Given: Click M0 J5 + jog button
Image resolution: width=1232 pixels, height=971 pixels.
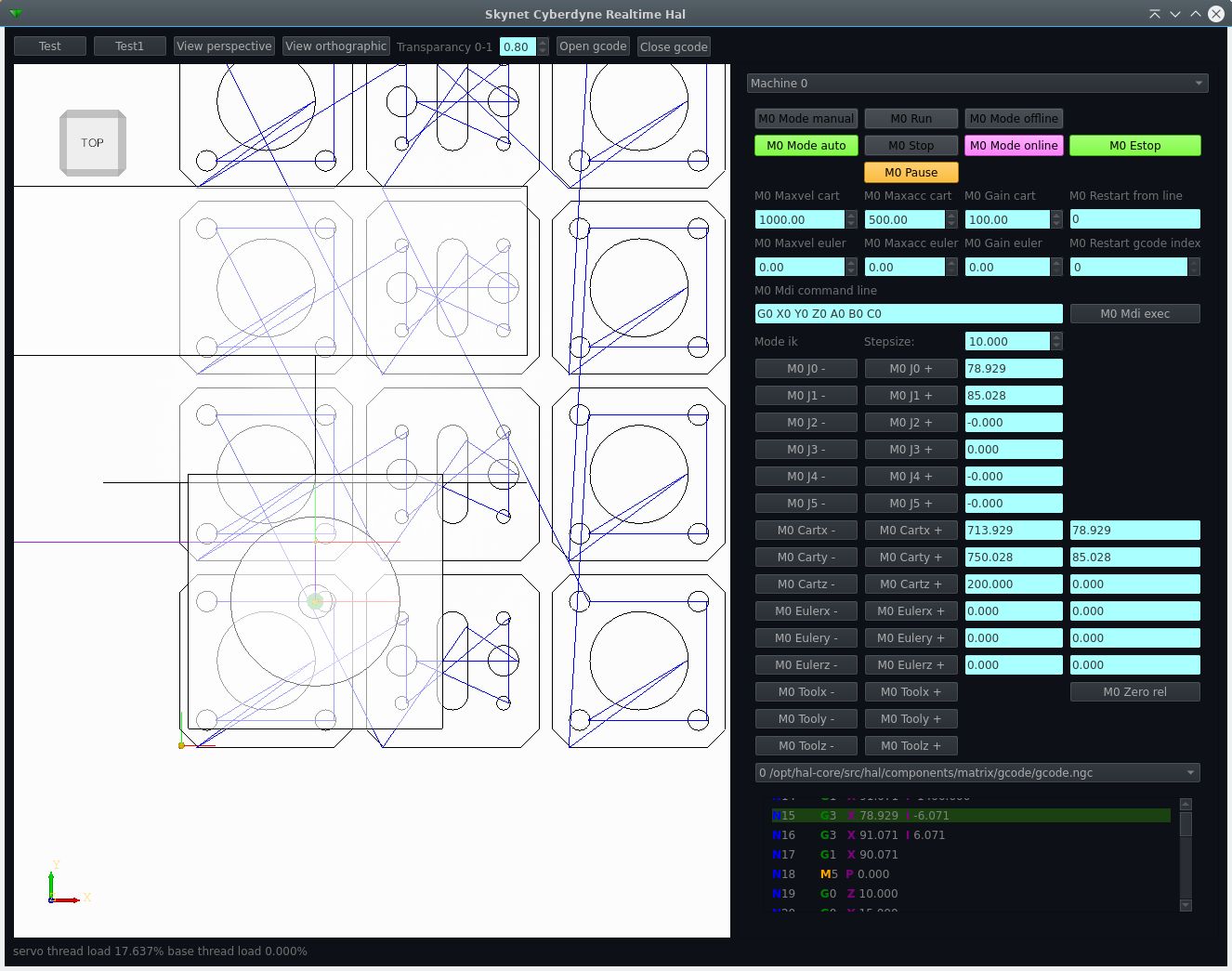Looking at the screenshot, I should [911, 503].
